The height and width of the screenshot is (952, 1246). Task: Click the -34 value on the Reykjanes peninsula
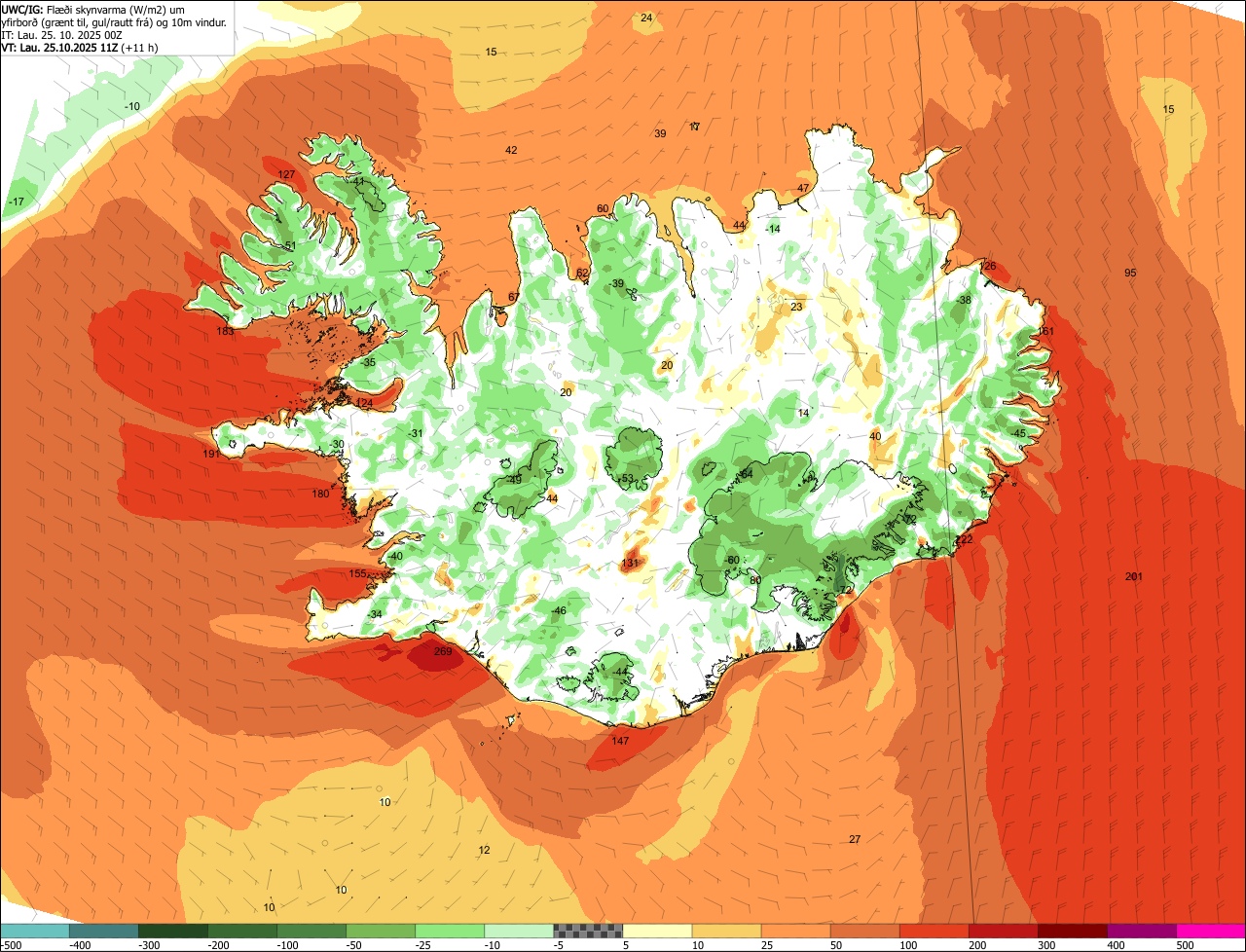click(375, 614)
